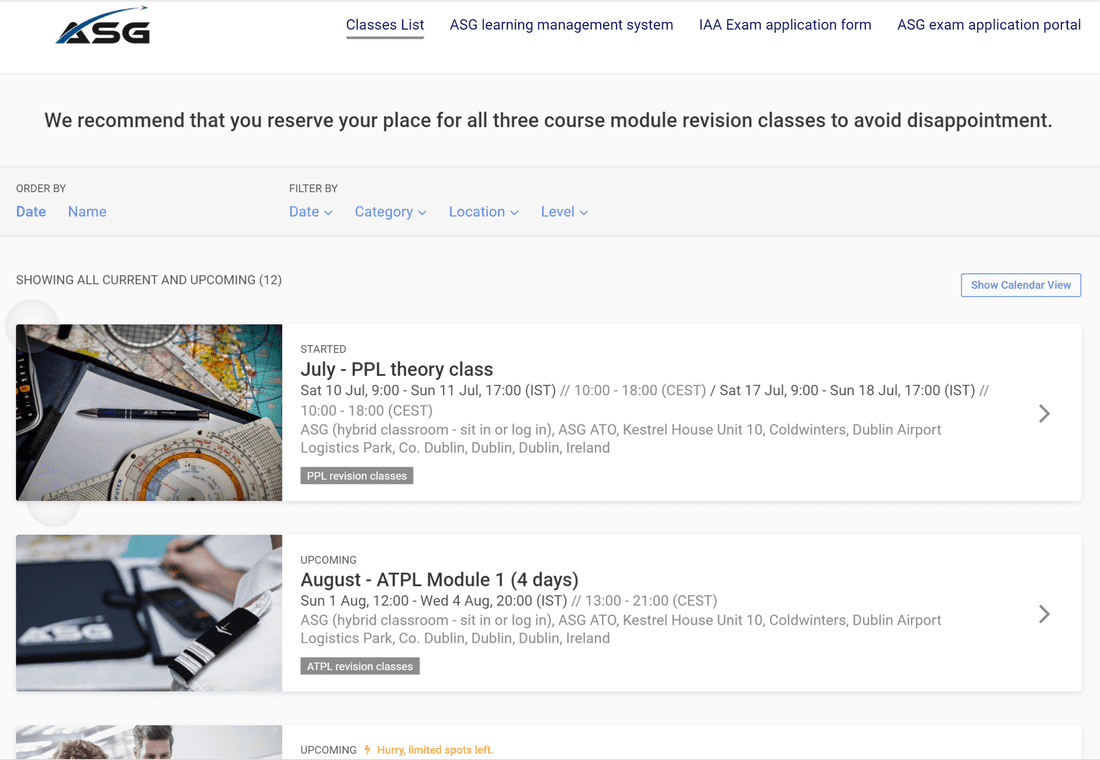Open IAA Exam application form link
This screenshot has height=760, width=1100.
[785, 25]
